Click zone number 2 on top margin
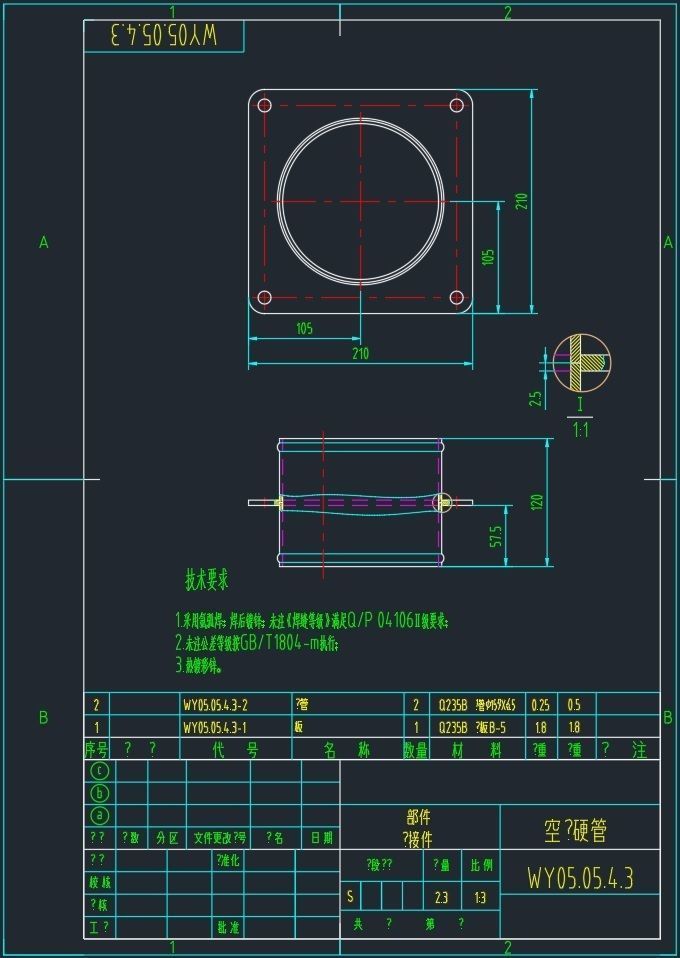 coord(507,12)
